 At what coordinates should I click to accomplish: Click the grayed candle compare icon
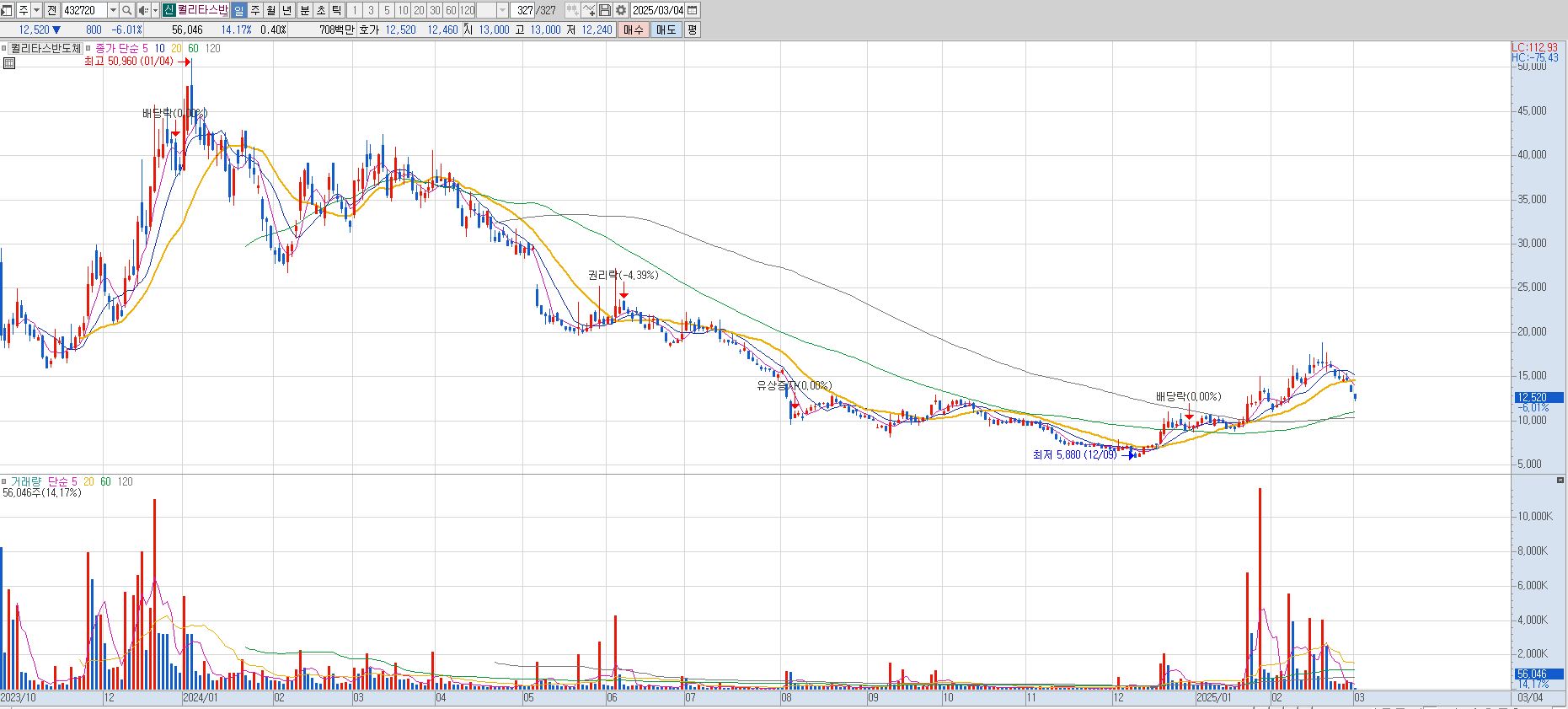(x=573, y=10)
